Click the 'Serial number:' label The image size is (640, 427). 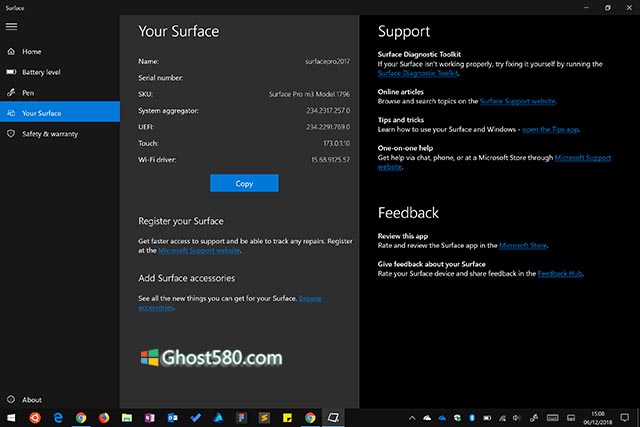tap(160, 78)
